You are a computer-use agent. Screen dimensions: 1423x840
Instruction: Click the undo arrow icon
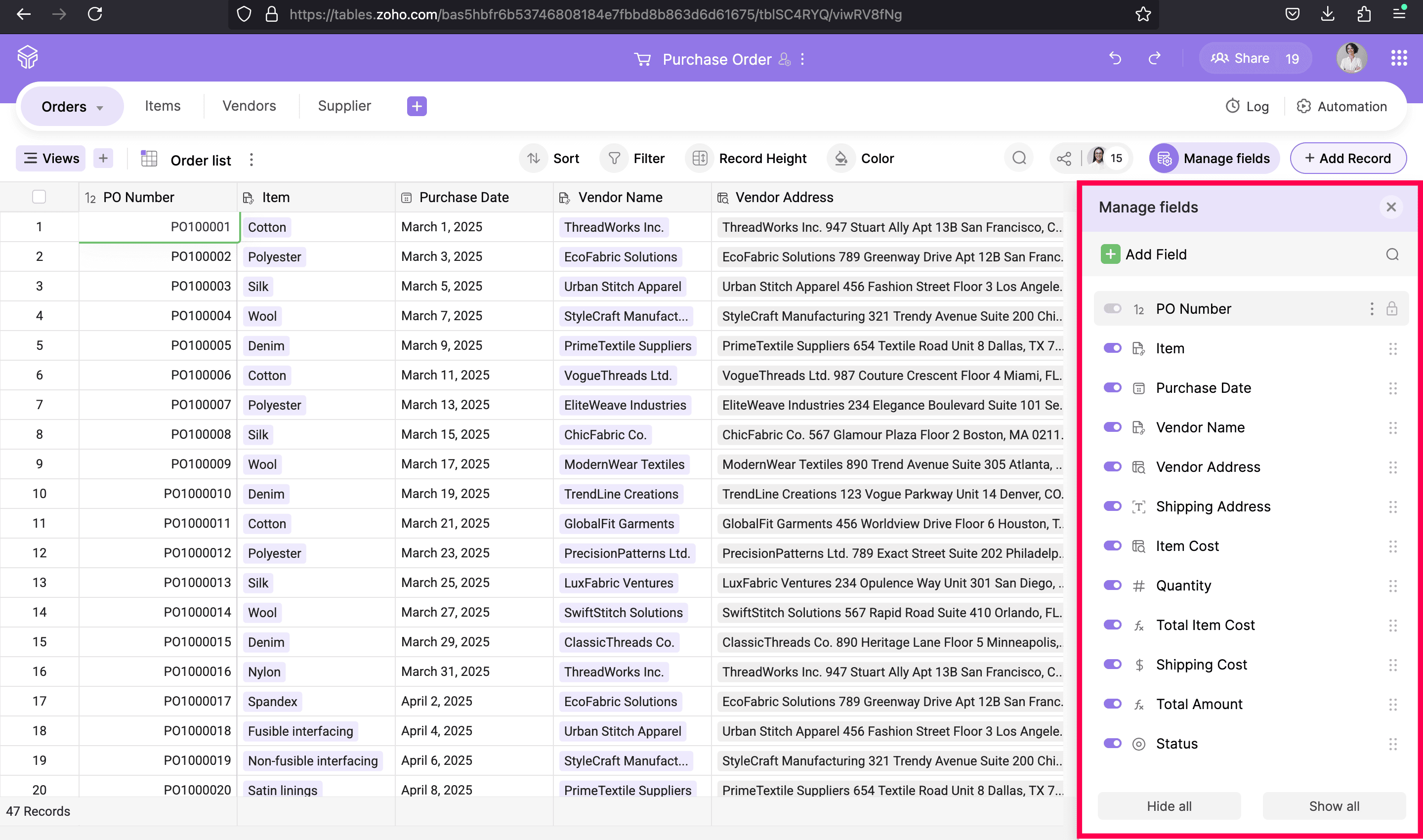pos(1115,58)
